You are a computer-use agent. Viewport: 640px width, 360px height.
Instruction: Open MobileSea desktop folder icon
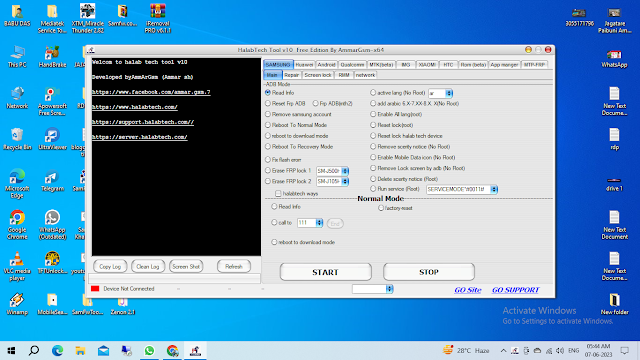pos(52,304)
